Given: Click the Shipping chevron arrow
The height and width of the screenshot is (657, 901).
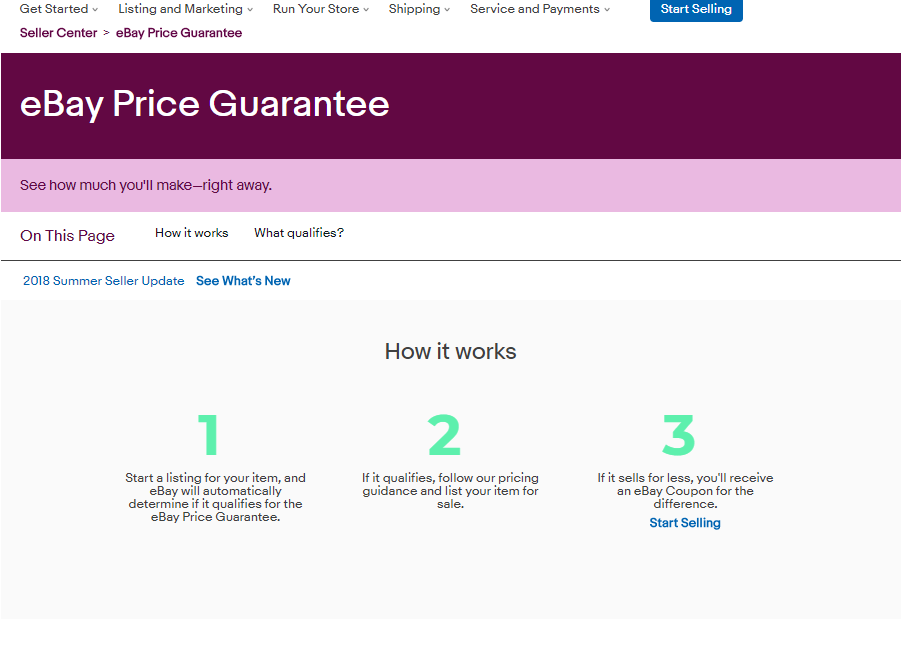Looking at the screenshot, I should coord(447,10).
